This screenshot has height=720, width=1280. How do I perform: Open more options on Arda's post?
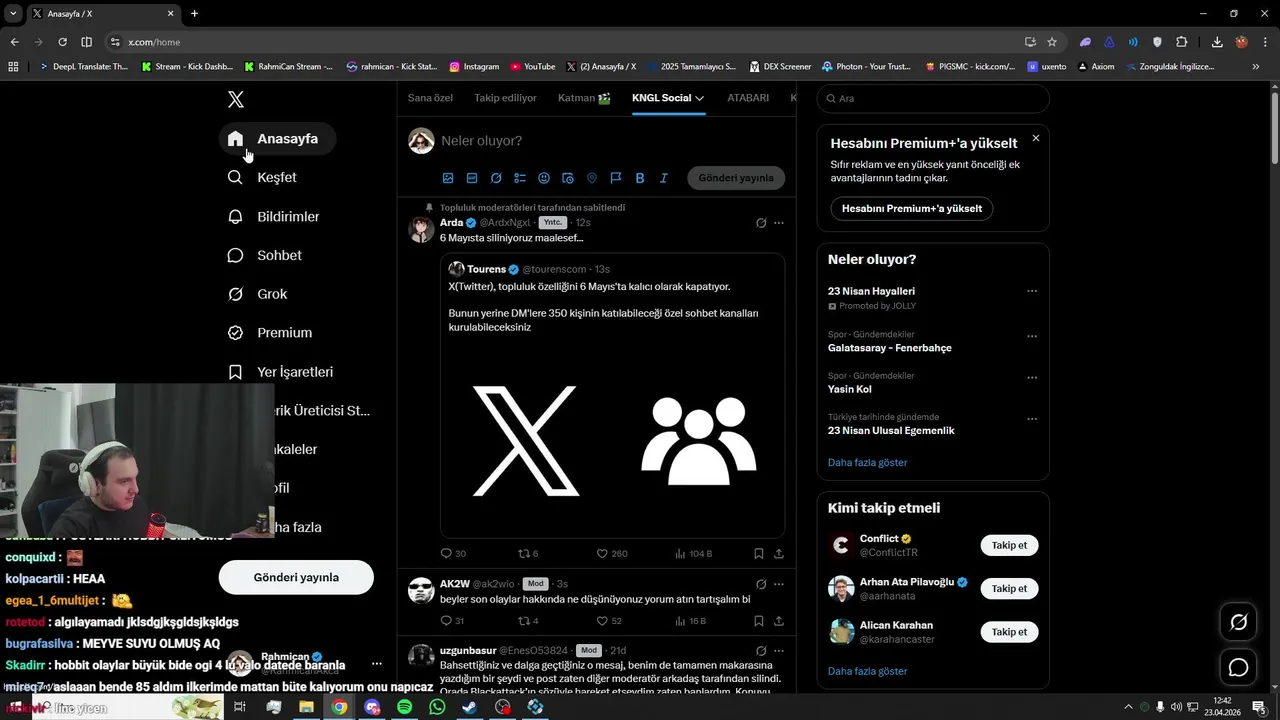(x=779, y=223)
